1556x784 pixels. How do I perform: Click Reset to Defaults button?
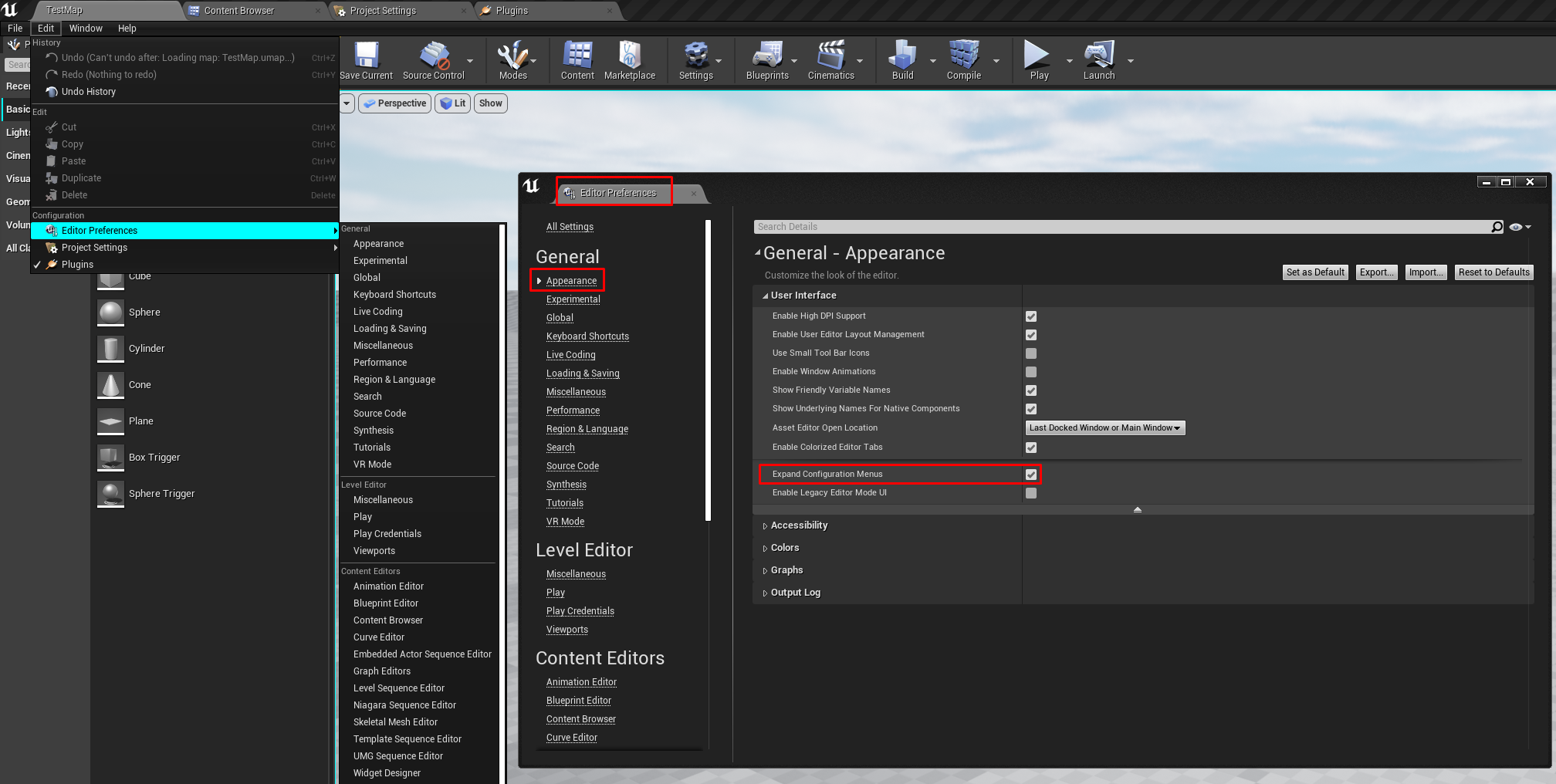[x=1493, y=272]
